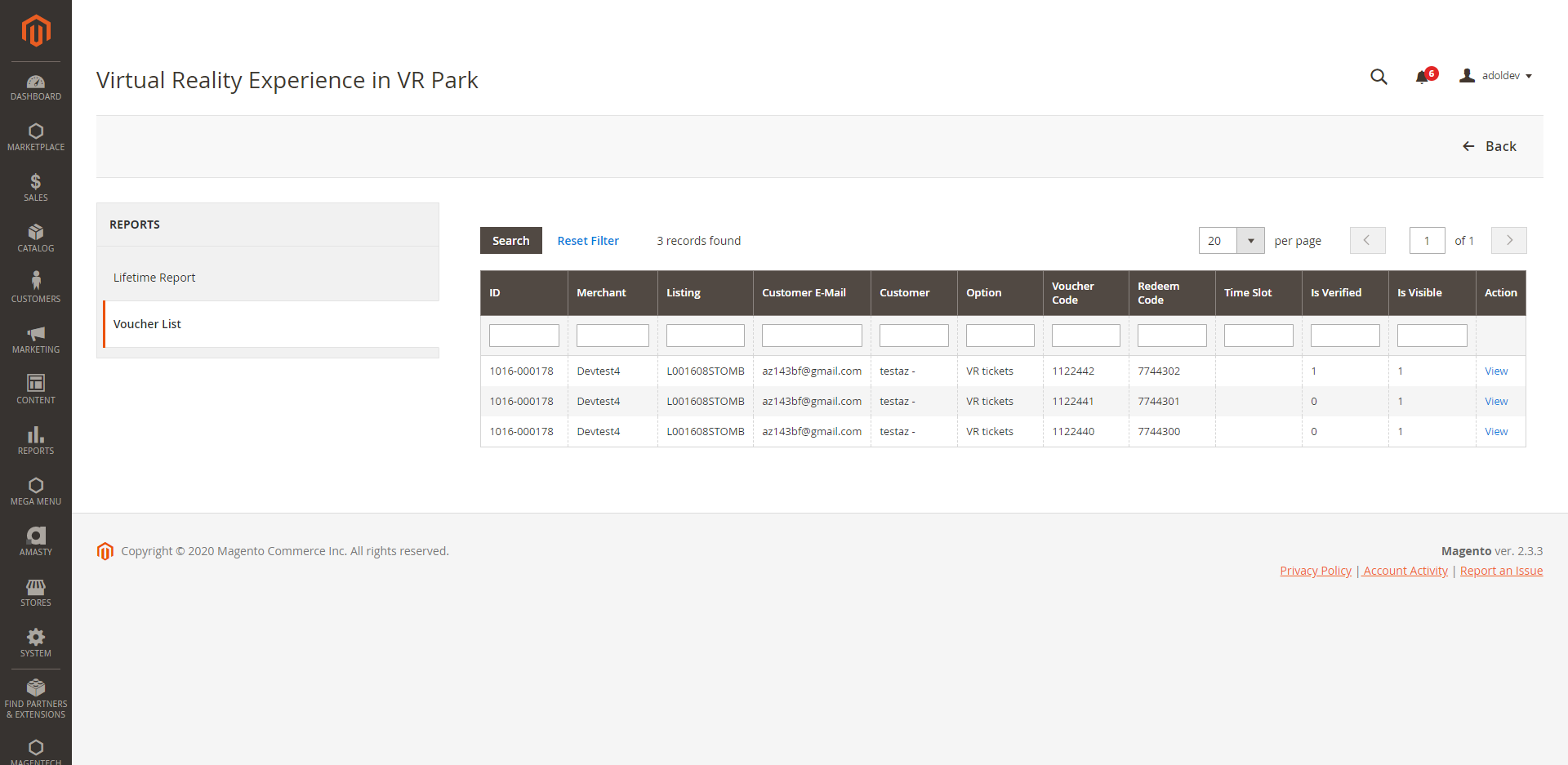Click the '3 records found' text
Viewport: 1568px width, 765px height.
pyautogui.click(x=699, y=241)
